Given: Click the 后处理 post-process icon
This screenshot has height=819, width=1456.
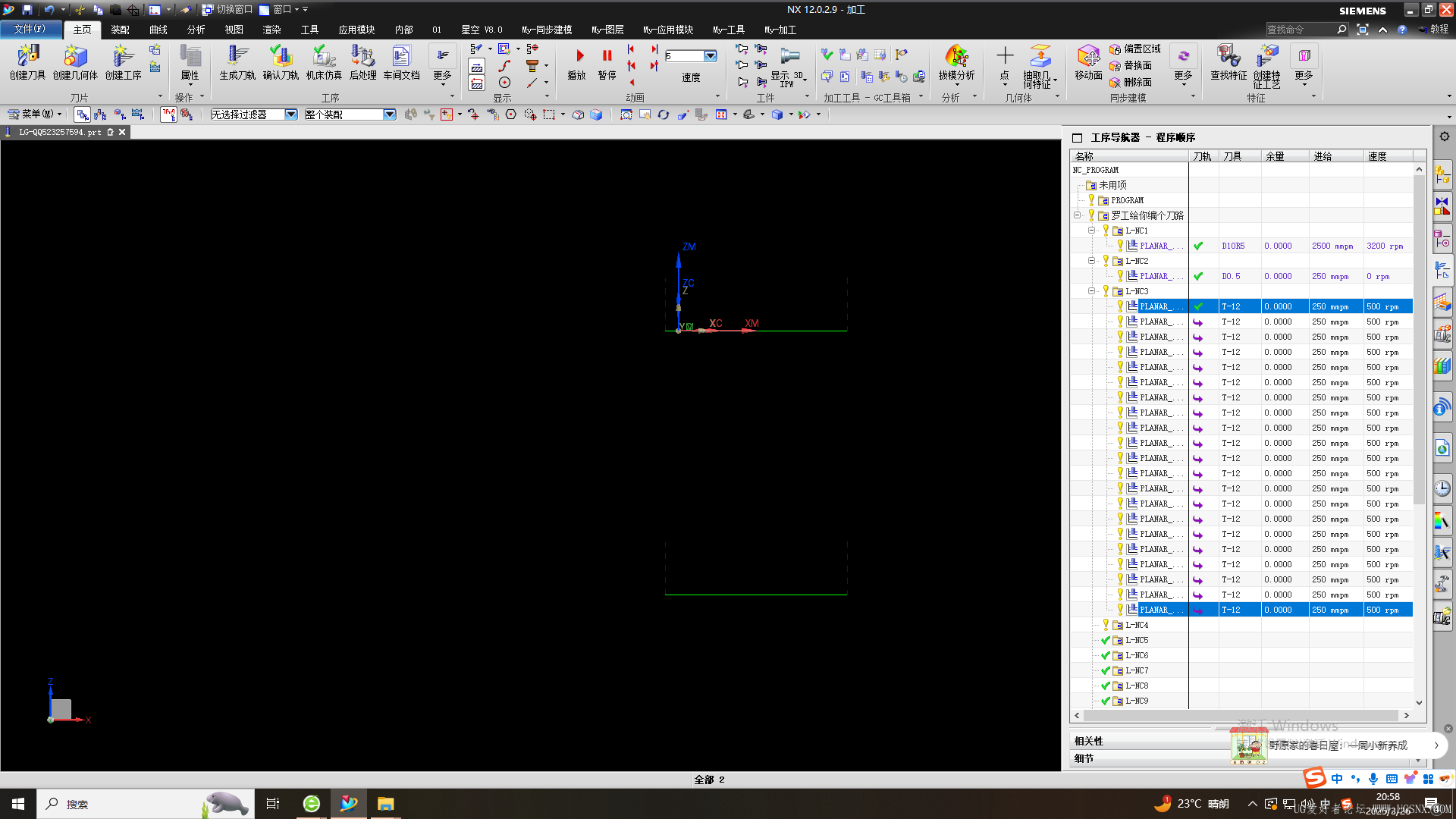Looking at the screenshot, I should tap(362, 62).
